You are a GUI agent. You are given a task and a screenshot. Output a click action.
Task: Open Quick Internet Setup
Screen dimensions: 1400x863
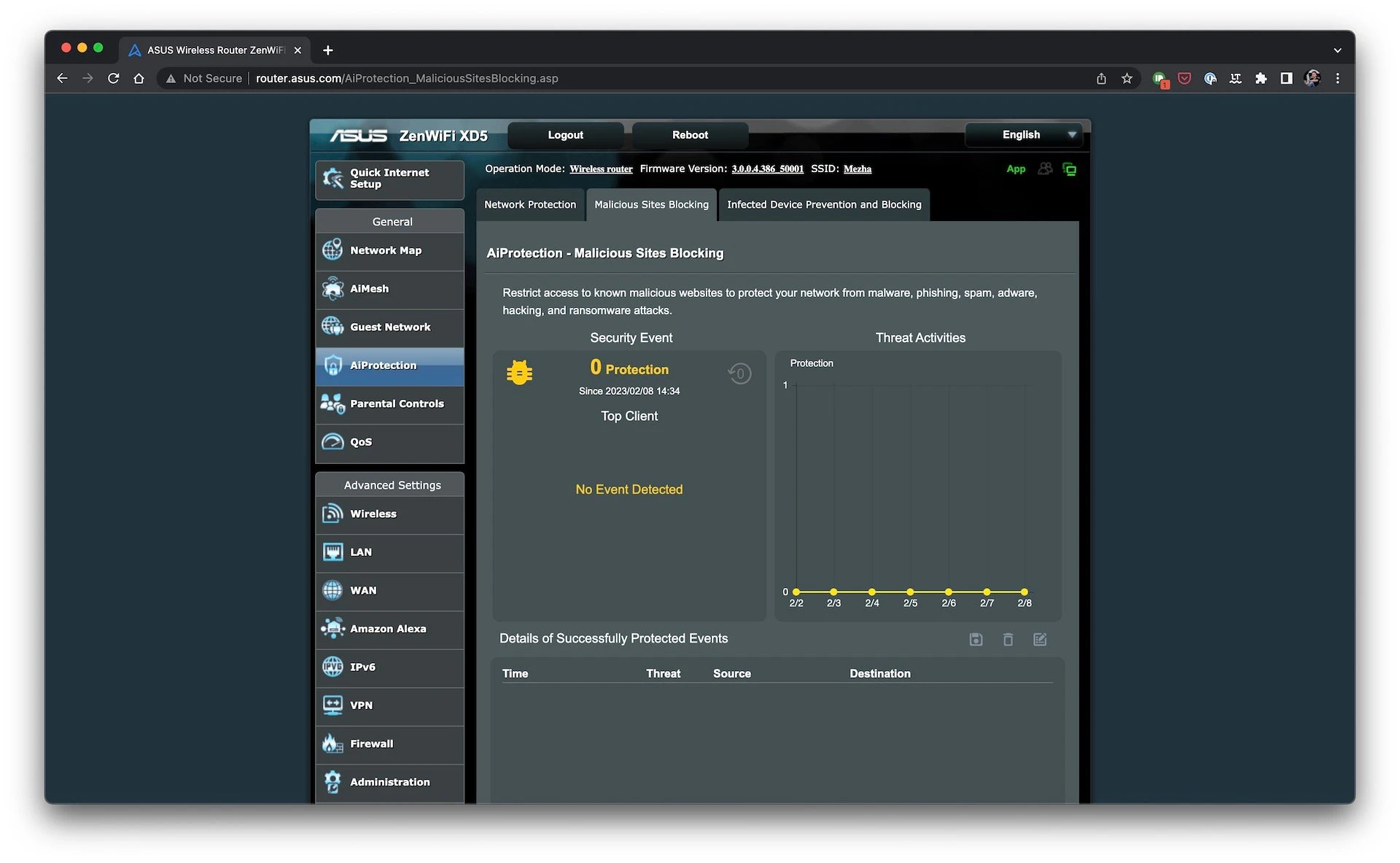tap(389, 179)
